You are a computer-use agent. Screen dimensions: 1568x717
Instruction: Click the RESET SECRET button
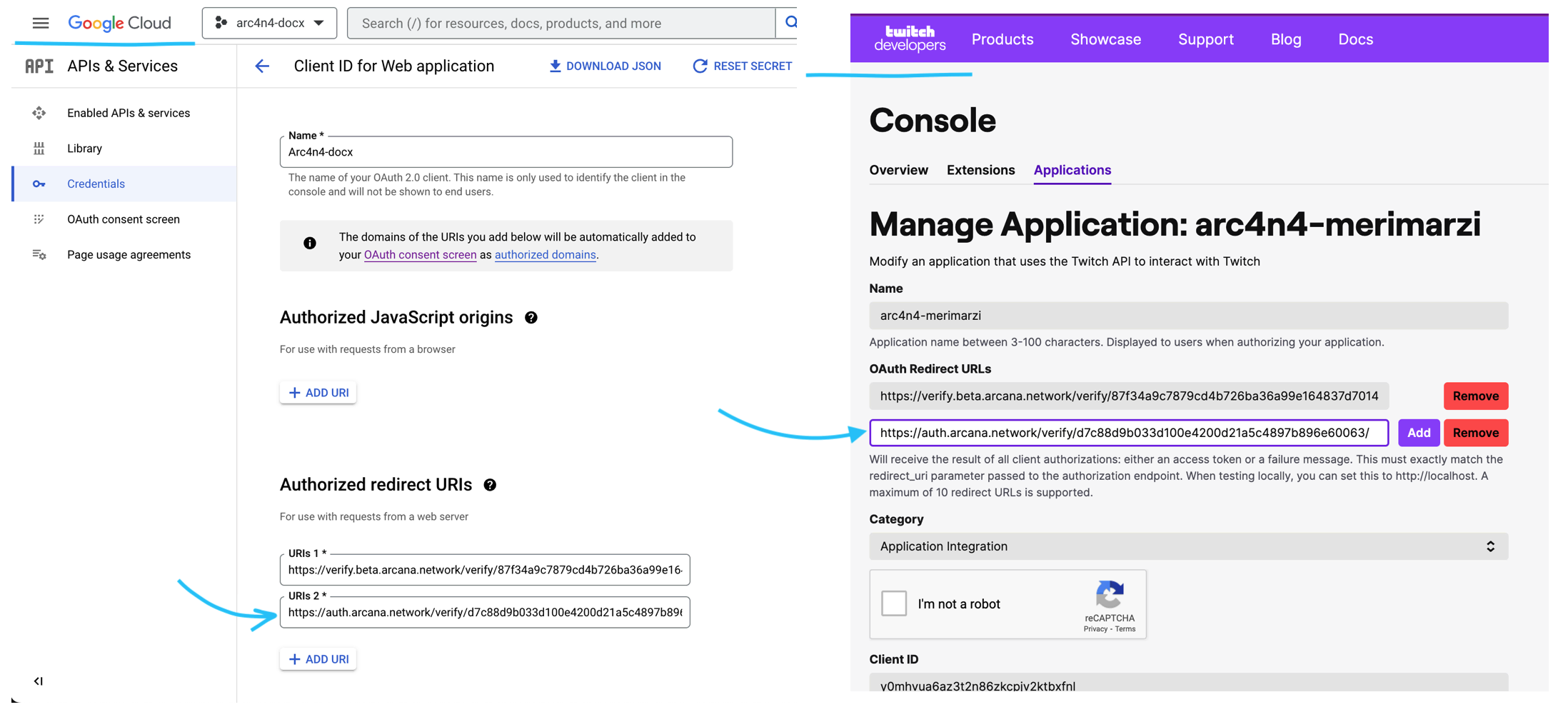(x=742, y=66)
